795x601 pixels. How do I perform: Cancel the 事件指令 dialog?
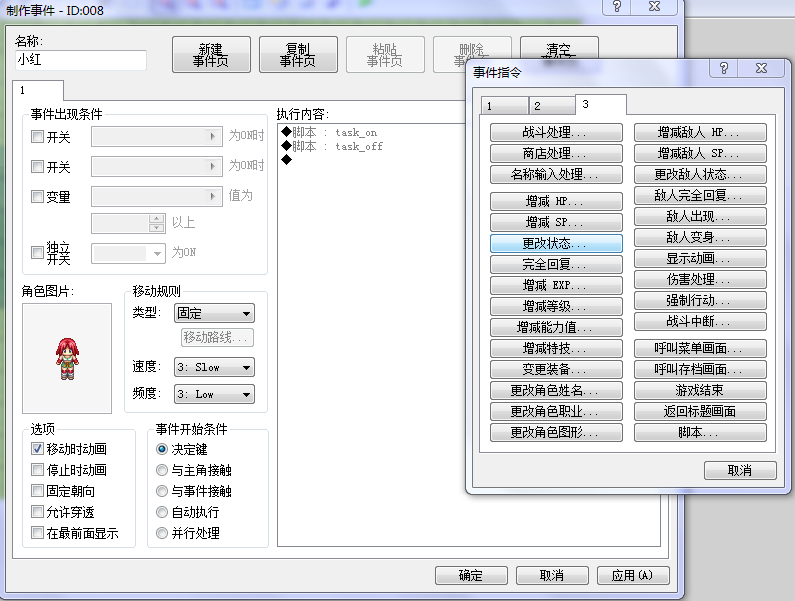tap(740, 470)
